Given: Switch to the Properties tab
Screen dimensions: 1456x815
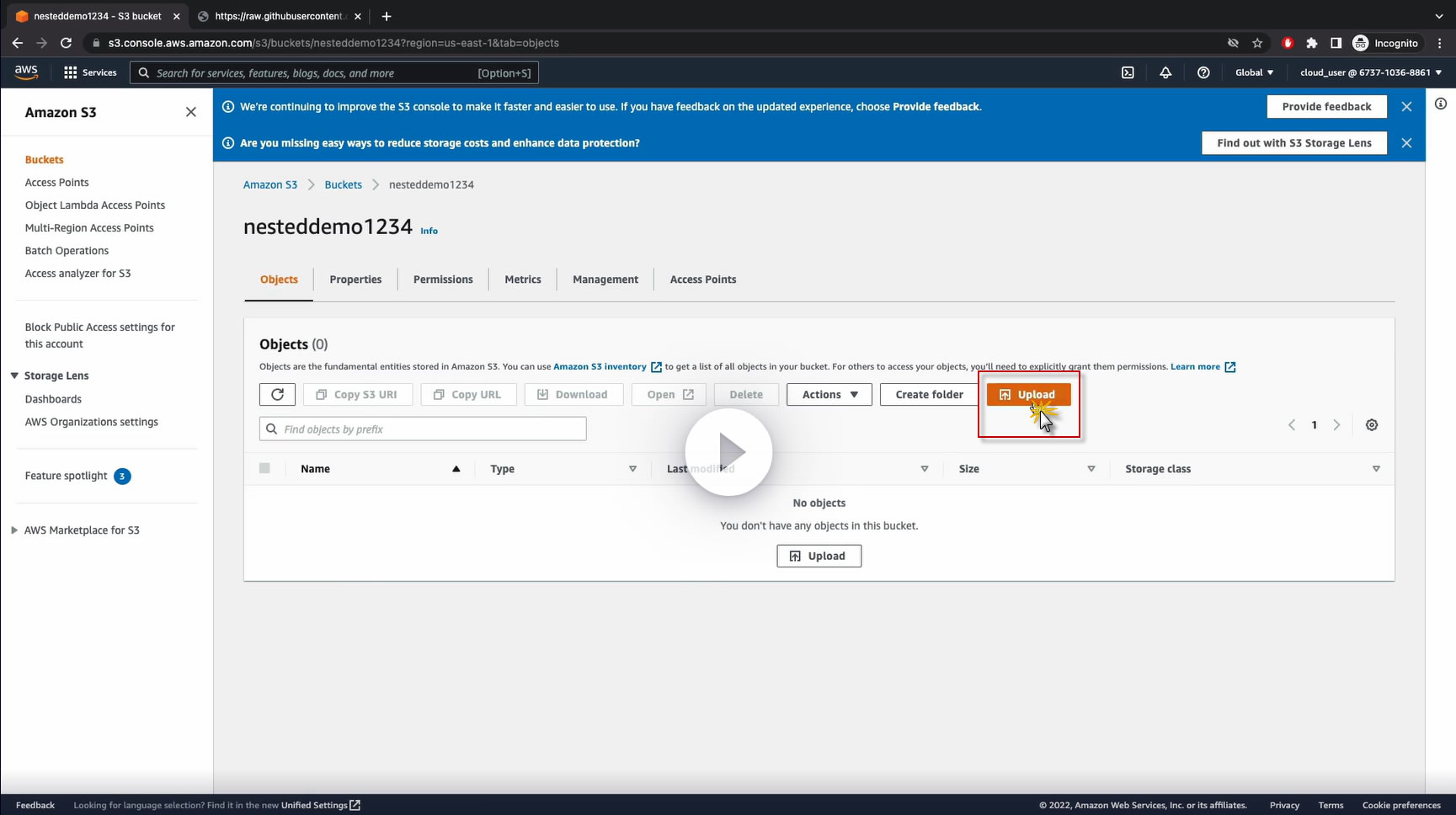Looking at the screenshot, I should coord(355,280).
